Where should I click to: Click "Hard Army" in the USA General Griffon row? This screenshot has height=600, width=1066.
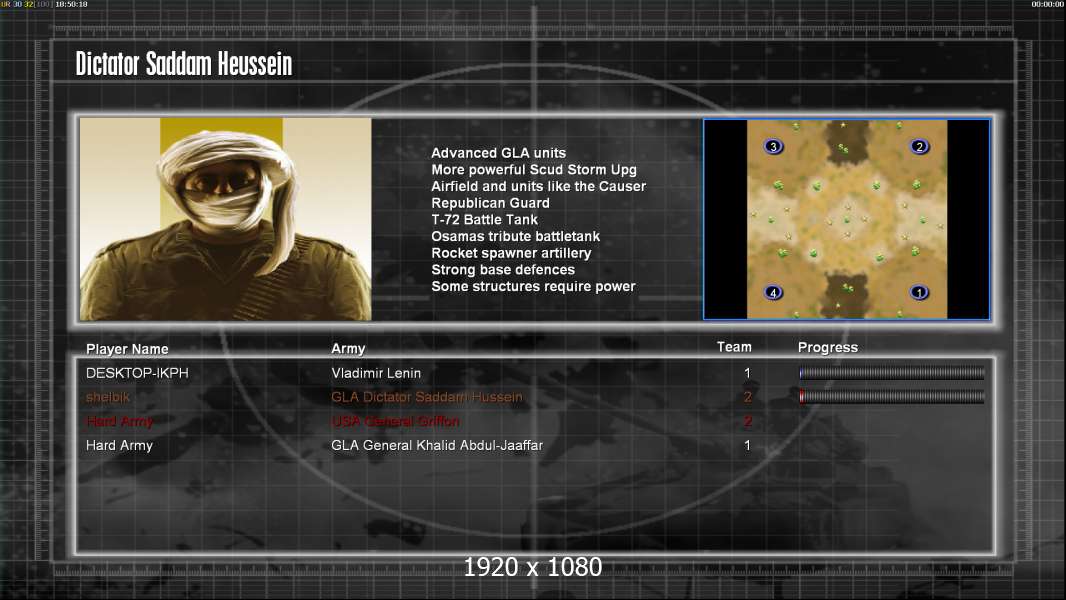click(x=119, y=421)
